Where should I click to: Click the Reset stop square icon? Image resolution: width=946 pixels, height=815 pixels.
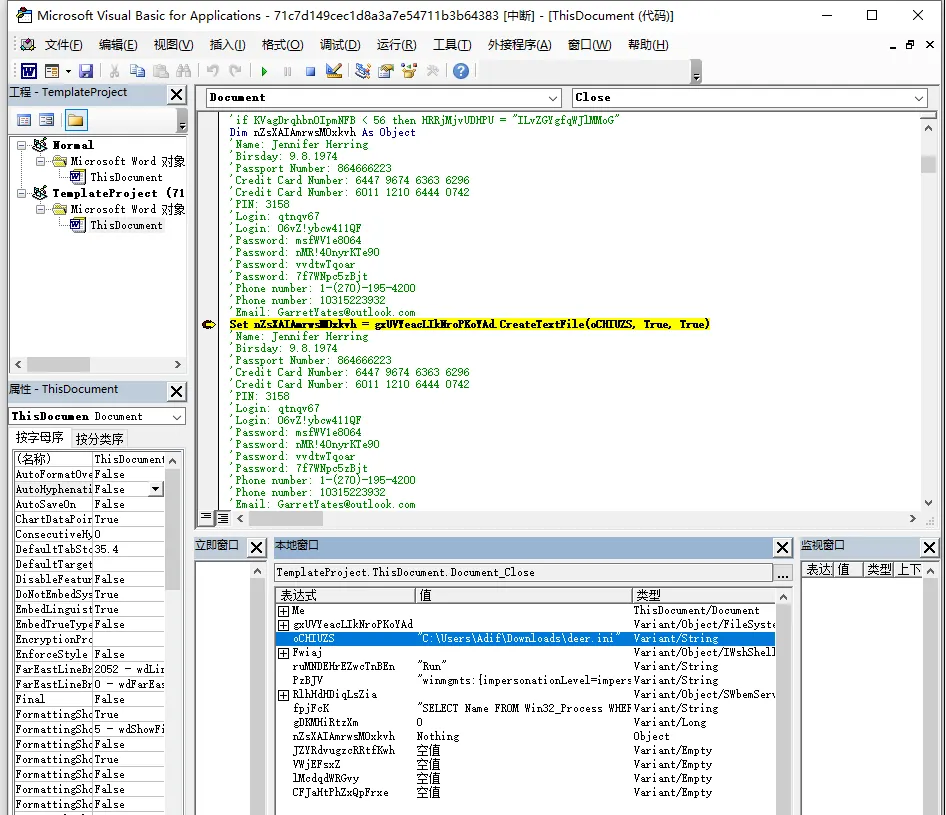[x=310, y=71]
